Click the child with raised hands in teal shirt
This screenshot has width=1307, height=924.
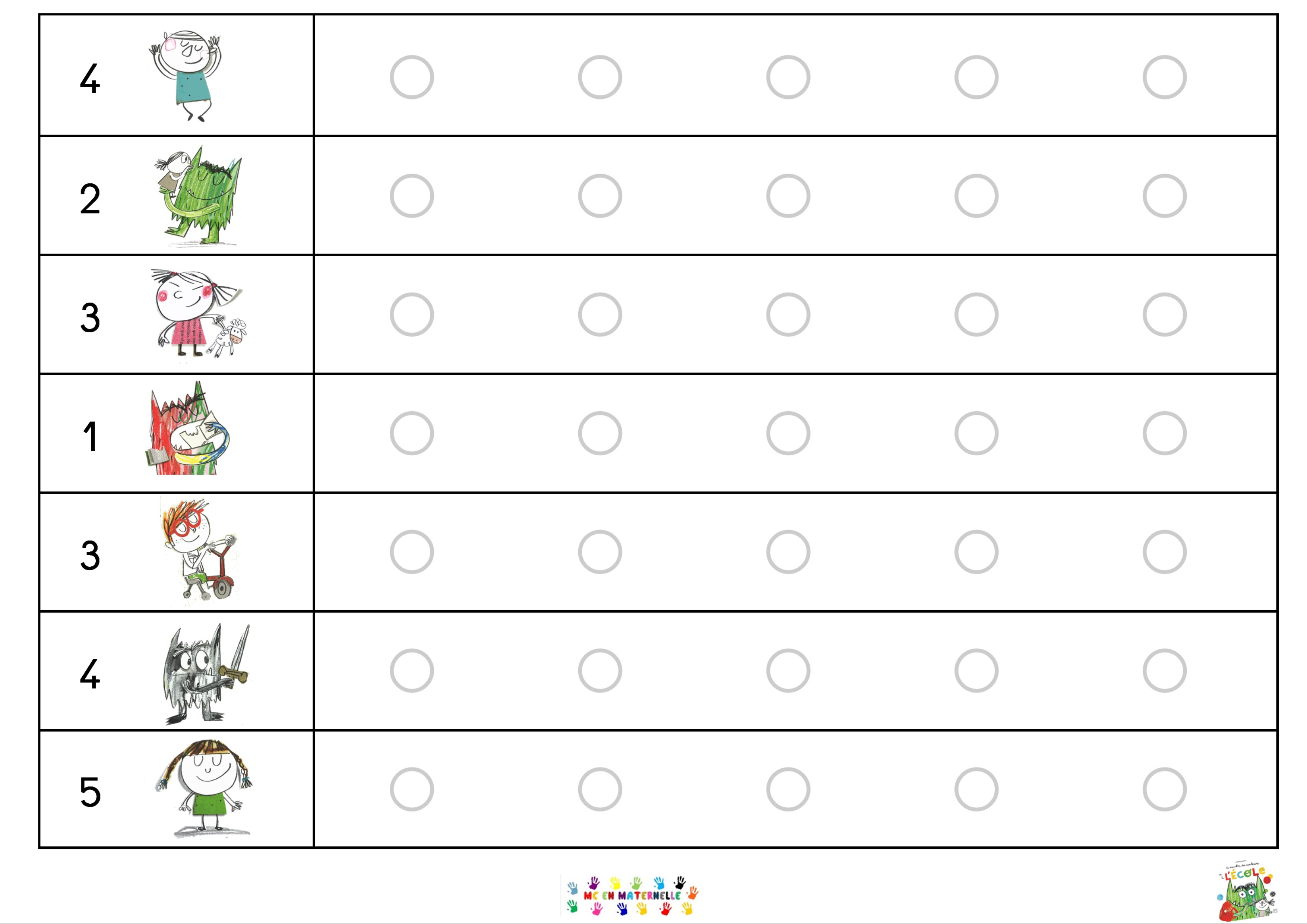click(185, 76)
